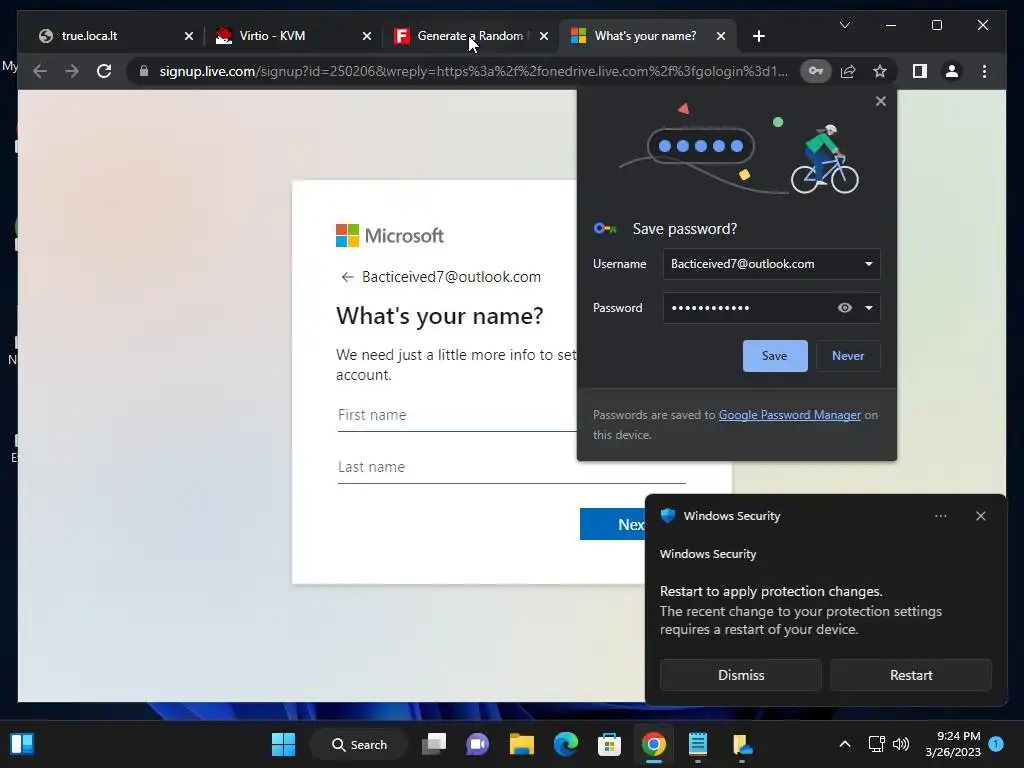Dismiss the restart notification
Screen dimensions: 1024x768
tap(741, 675)
